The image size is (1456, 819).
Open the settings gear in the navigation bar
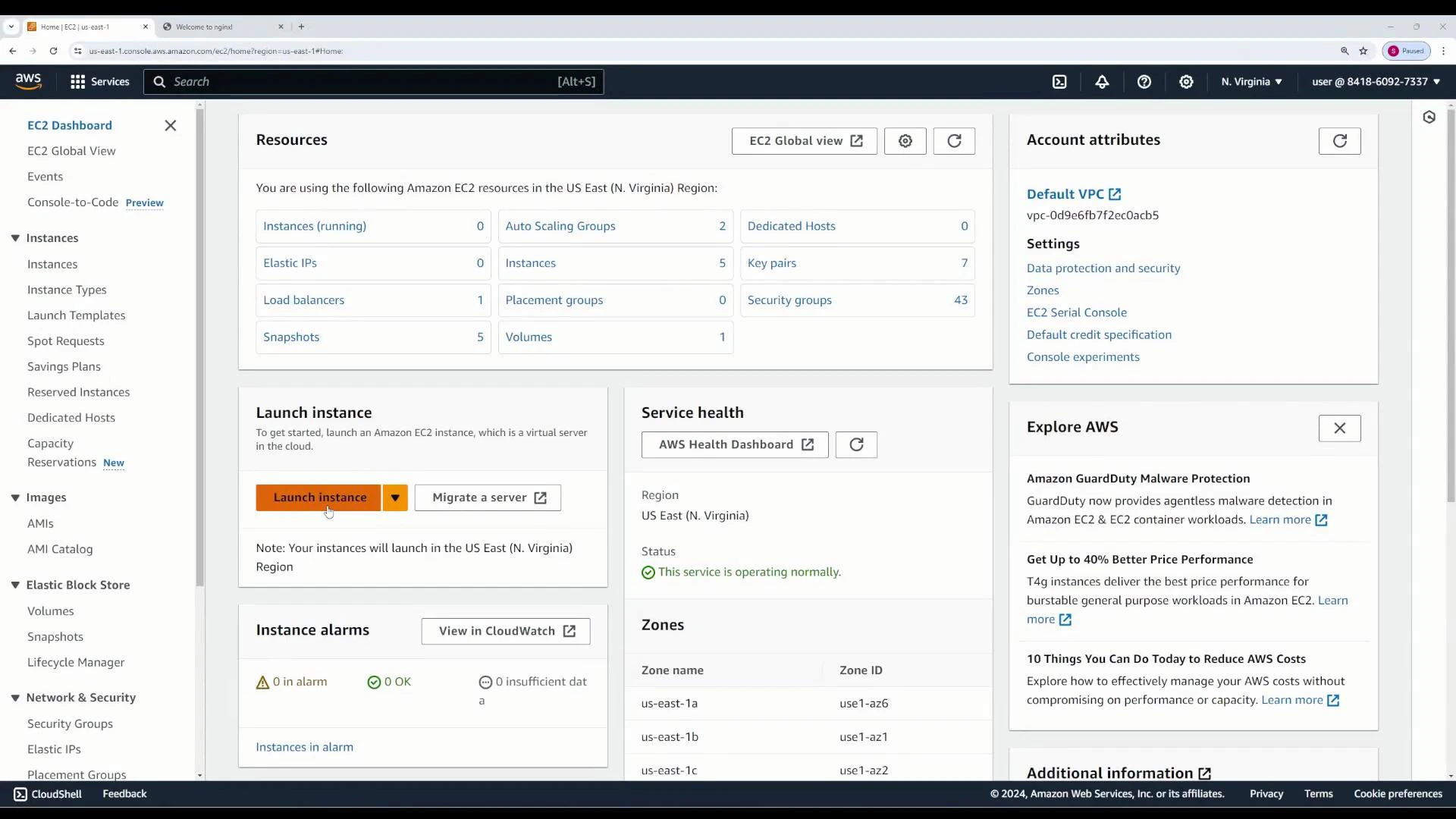click(x=1186, y=81)
